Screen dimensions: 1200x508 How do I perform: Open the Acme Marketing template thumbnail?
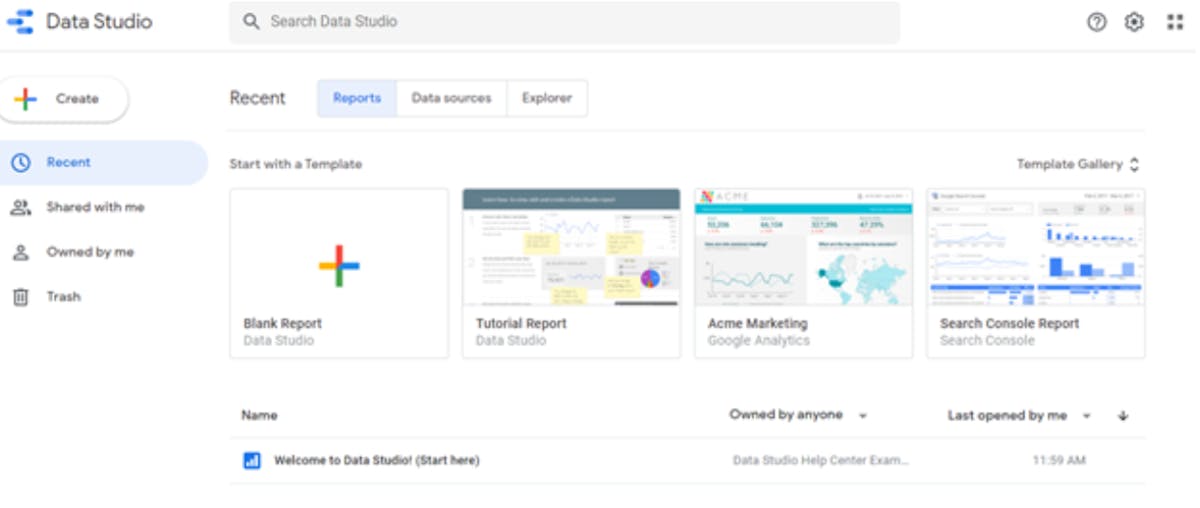(803, 247)
